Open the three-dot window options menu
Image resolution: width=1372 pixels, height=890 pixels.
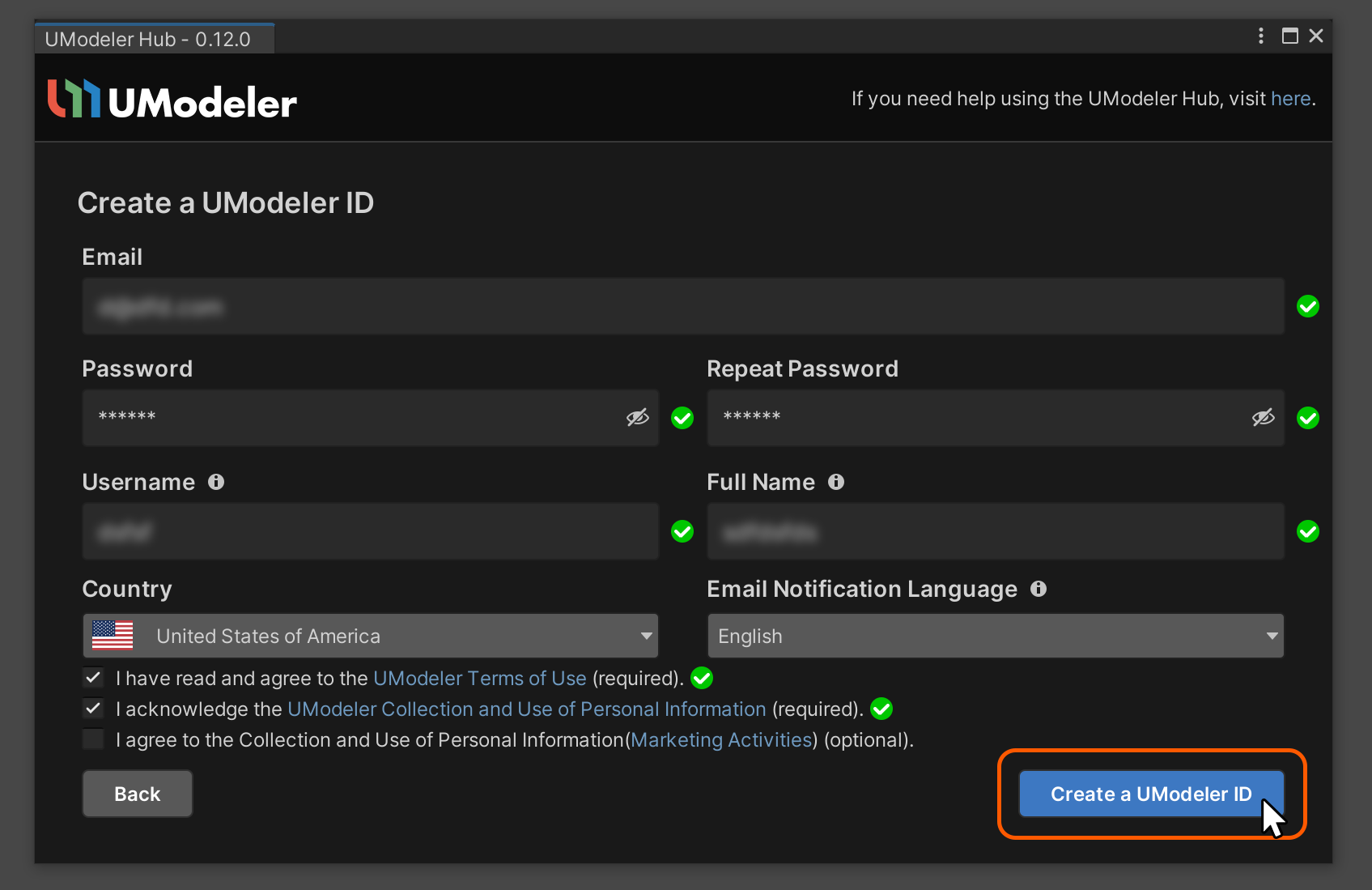[x=1260, y=36]
